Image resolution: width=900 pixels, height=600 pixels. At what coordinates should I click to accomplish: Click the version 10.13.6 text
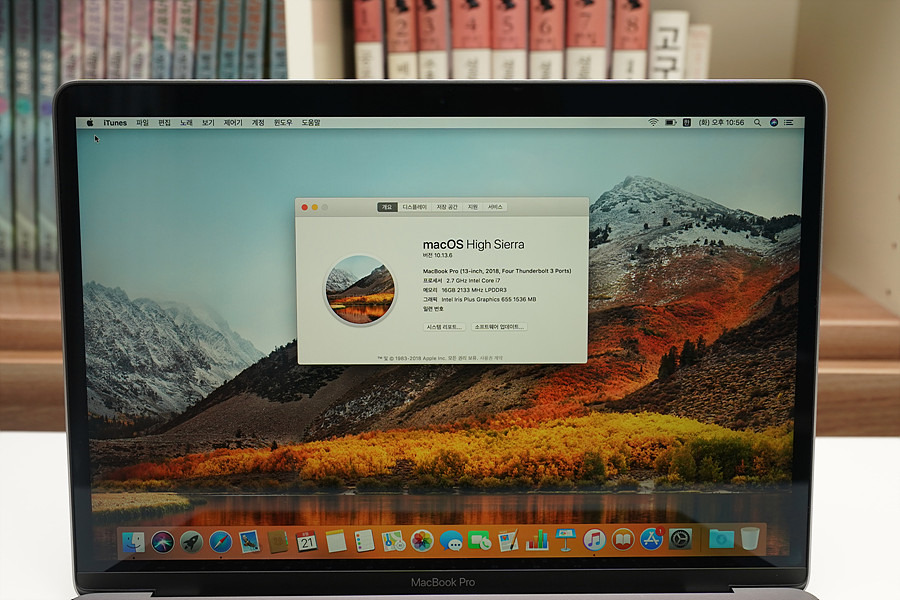437,255
